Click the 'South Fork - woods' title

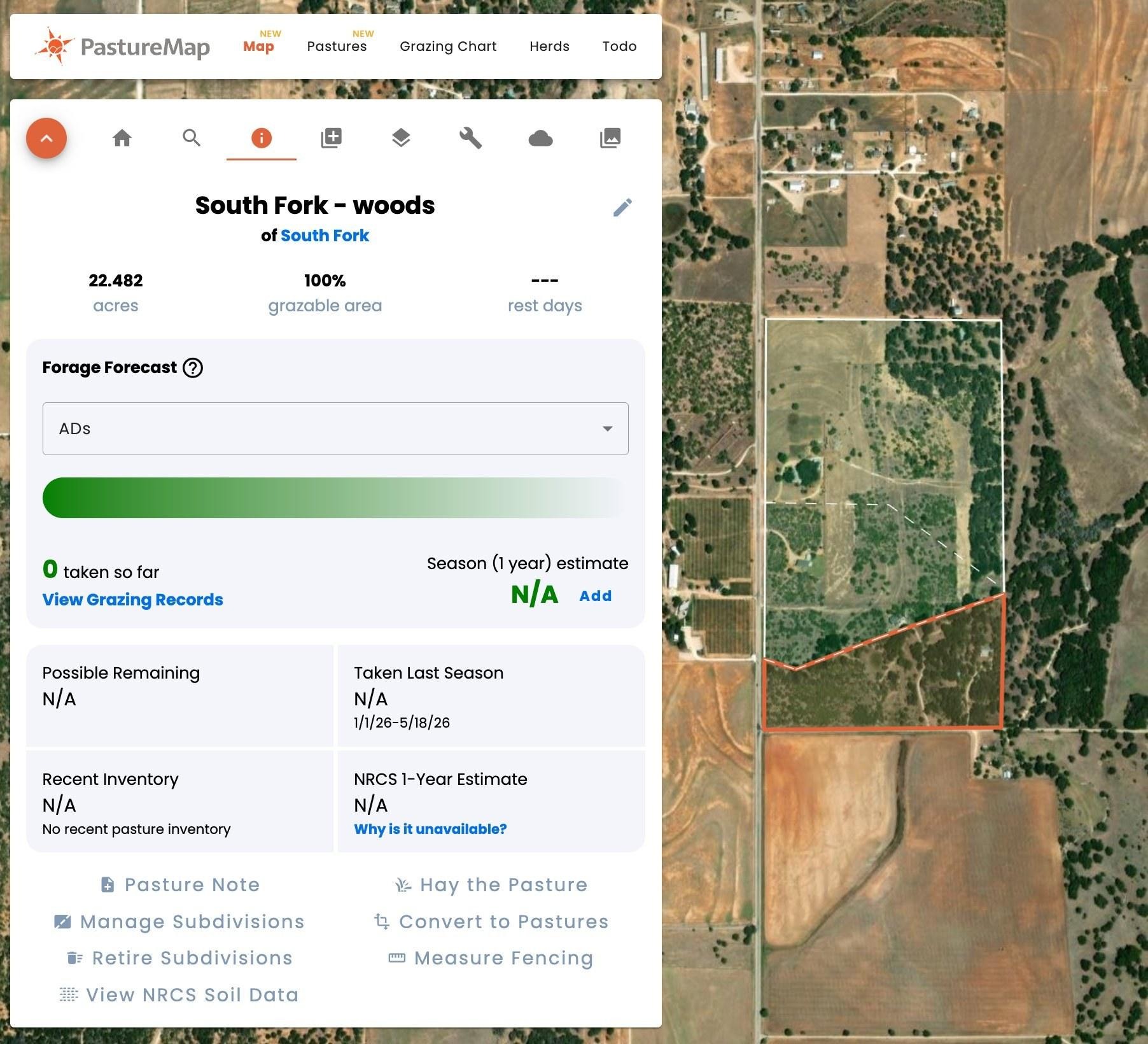pos(315,206)
